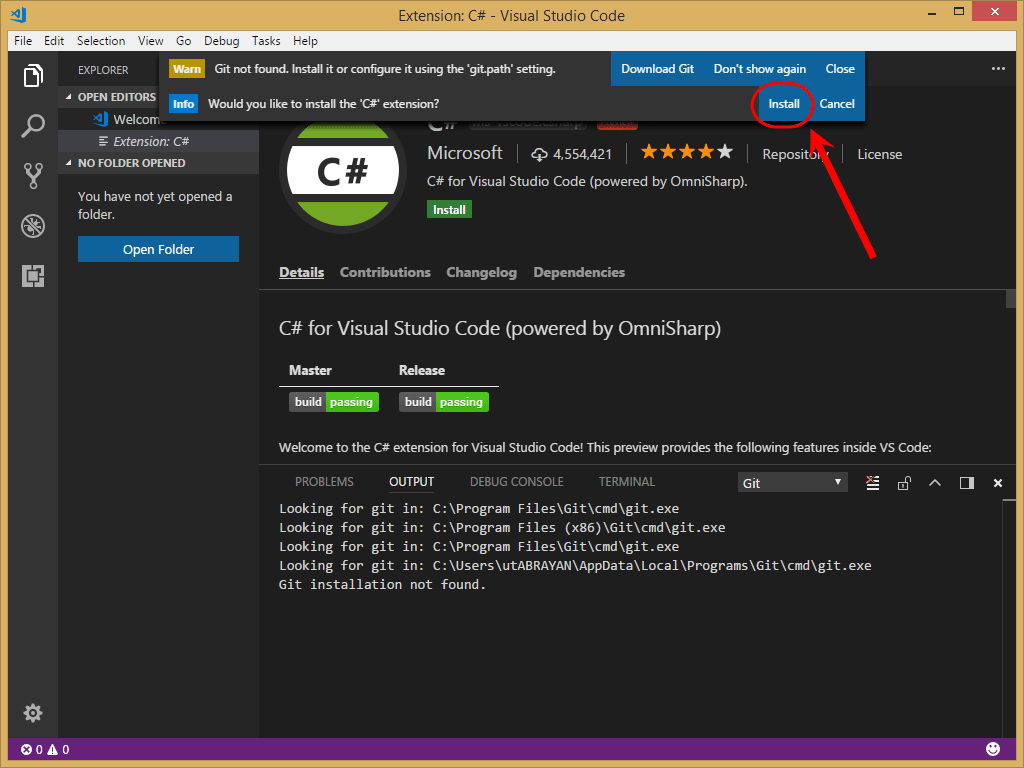Switch to the Output panel tab

[411, 482]
